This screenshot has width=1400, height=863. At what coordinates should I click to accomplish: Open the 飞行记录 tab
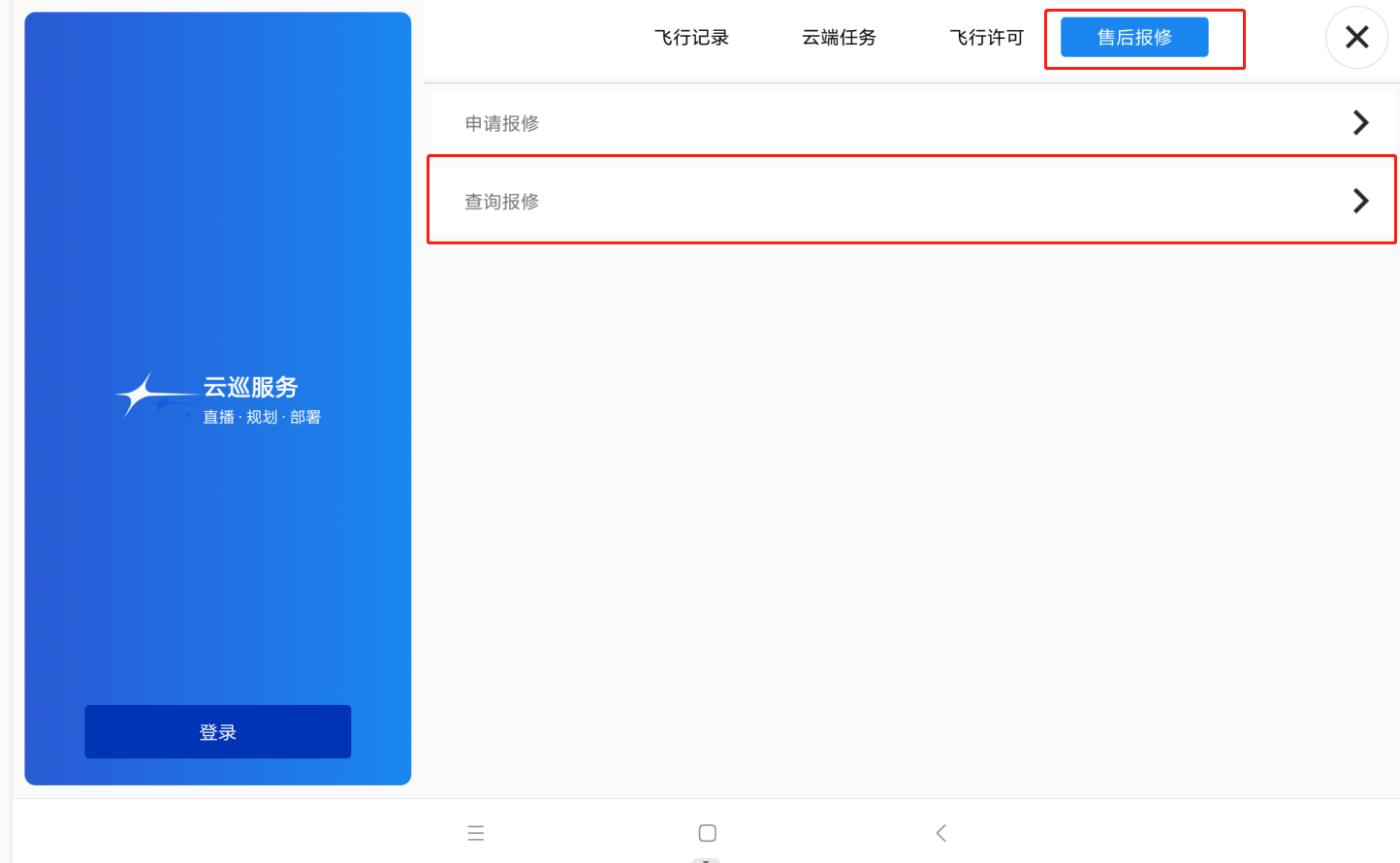(691, 38)
